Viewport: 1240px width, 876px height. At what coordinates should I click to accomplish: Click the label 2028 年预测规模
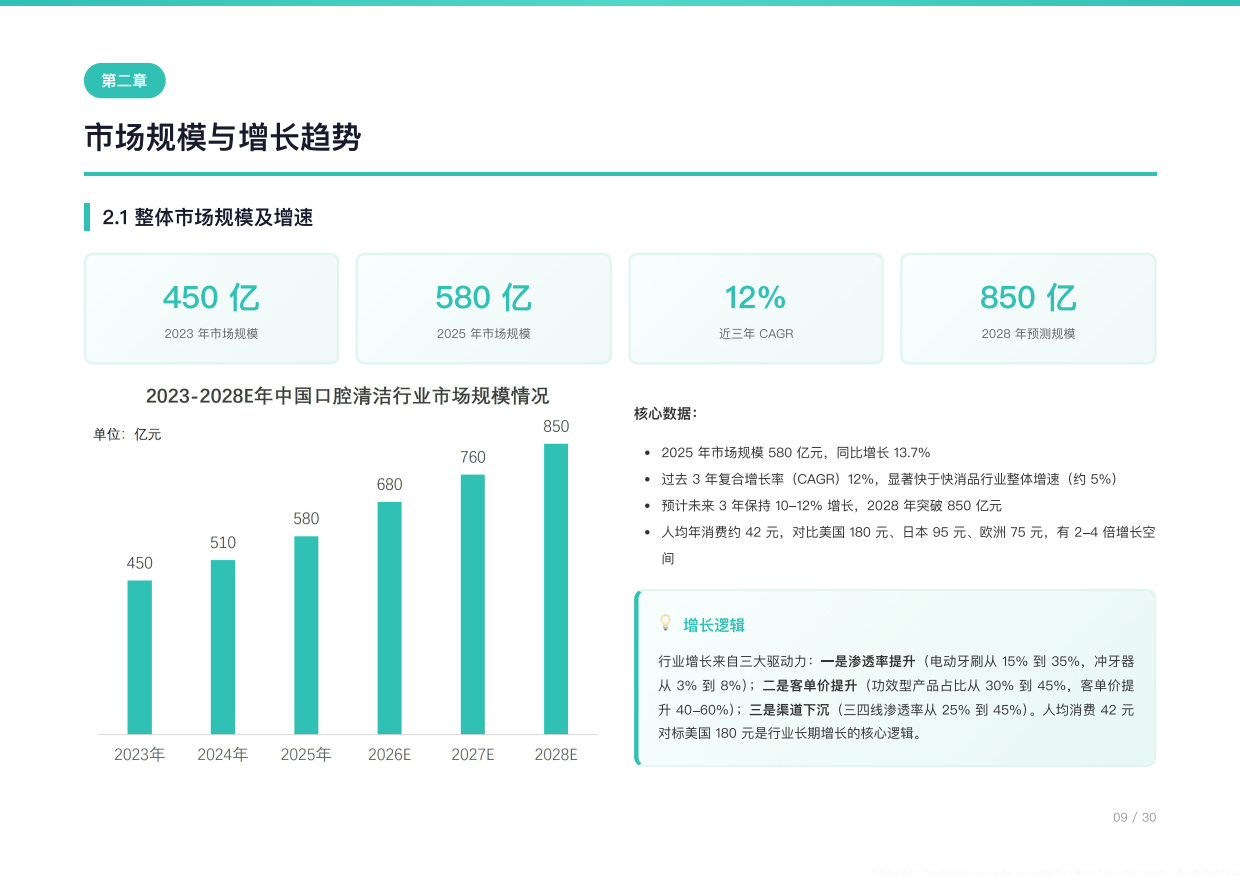tap(1028, 334)
